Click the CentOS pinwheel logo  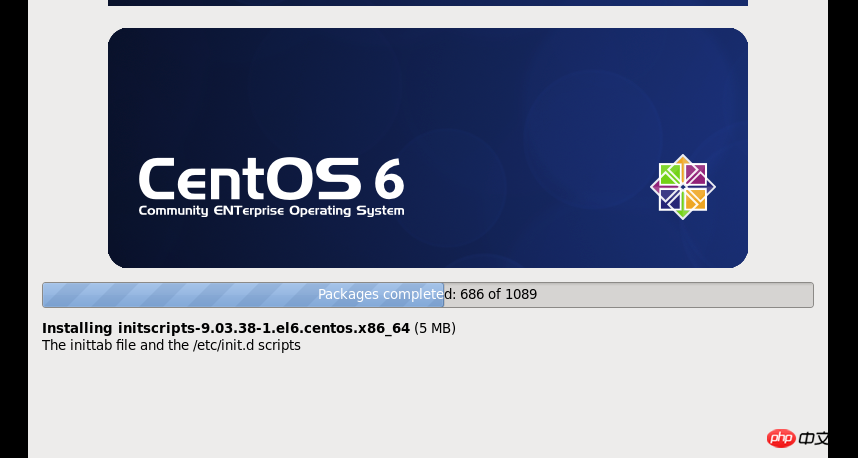click(x=682, y=187)
